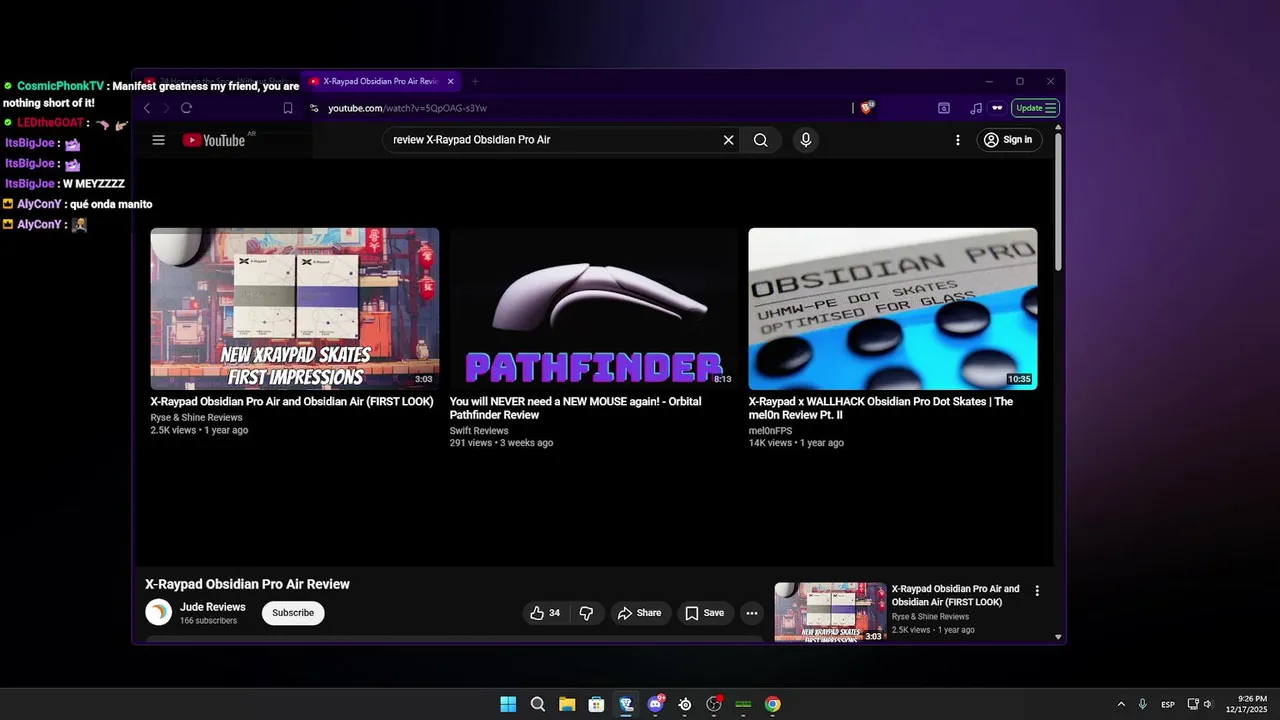Screen dimensions: 1280x720
Task: Visit Ryse & Shine Reviews channel under endscreen card
Action: [196, 418]
